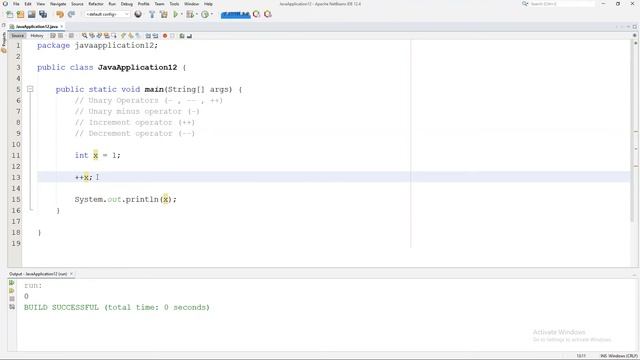Click the red Start Macro Recording icon
Image resolution: width=640 pixels, height=360 pixels.
point(165,36)
